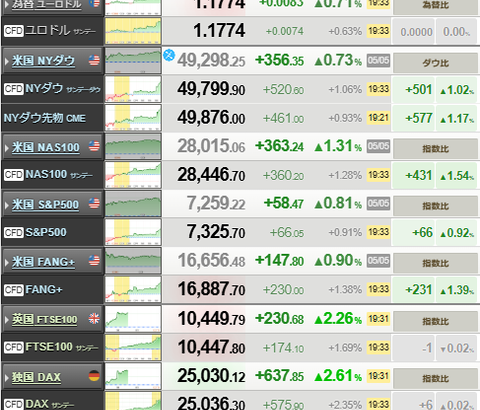Click the CFD badge beside FTSE100 サンデー
The width and height of the screenshot is (480, 410).
tap(14, 347)
